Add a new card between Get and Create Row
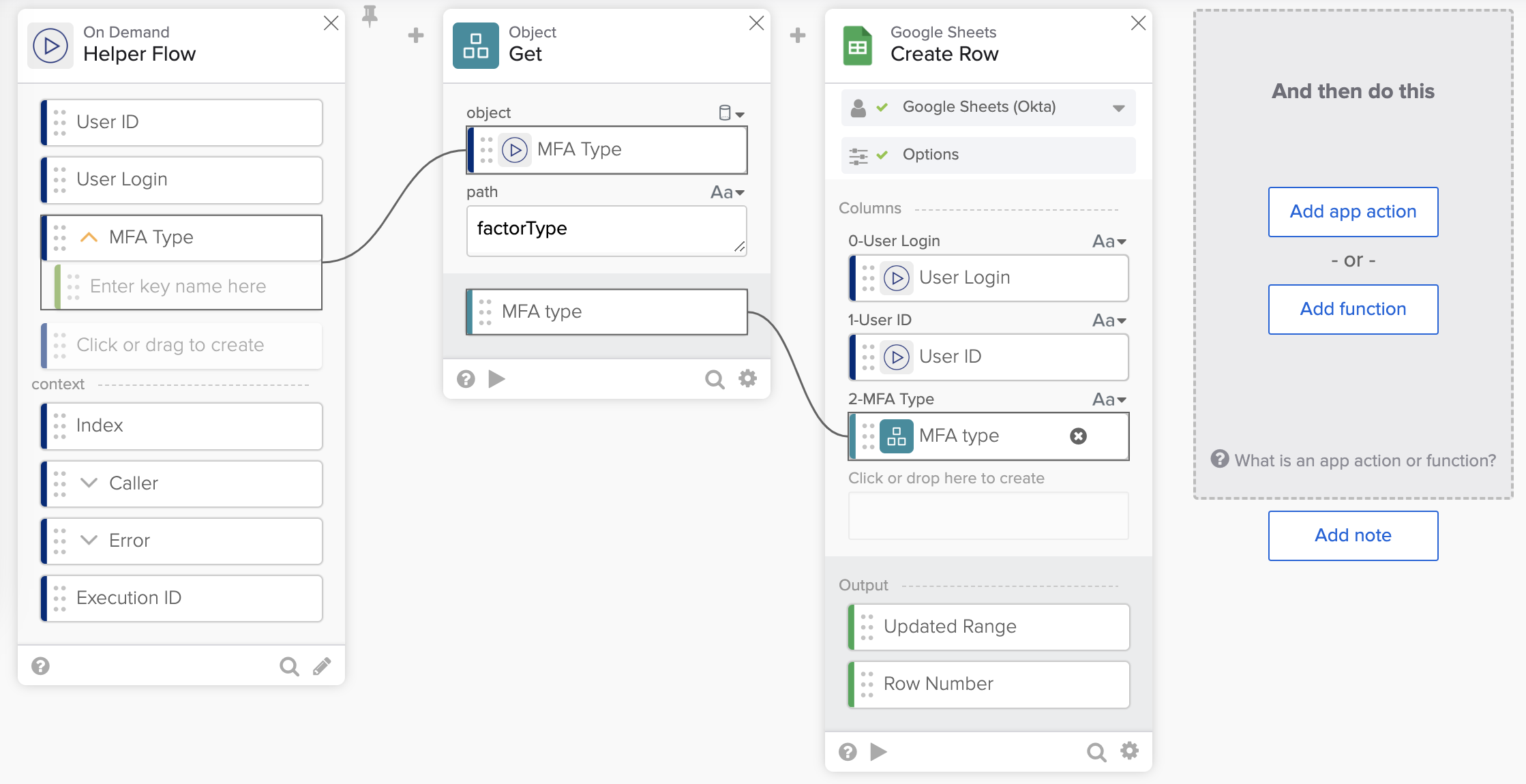Image resolution: width=1526 pixels, height=784 pixels. point(796,35)
